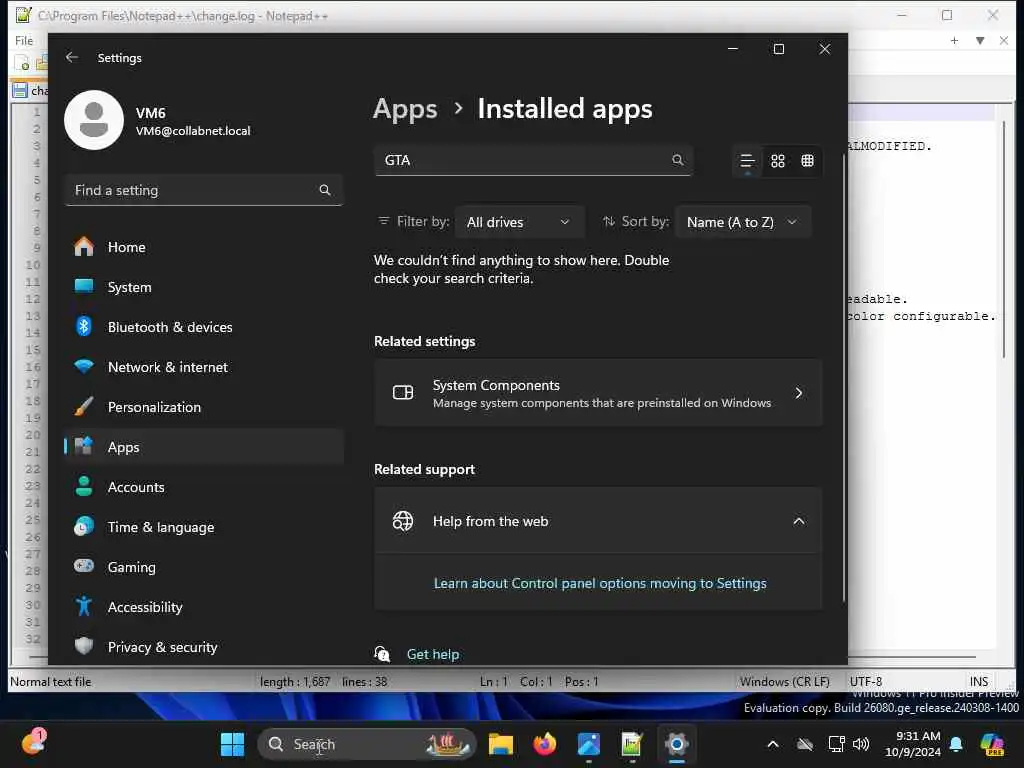
Task: Switch to Notepad++ from taskbar
Action: click(x=632, y=744)
